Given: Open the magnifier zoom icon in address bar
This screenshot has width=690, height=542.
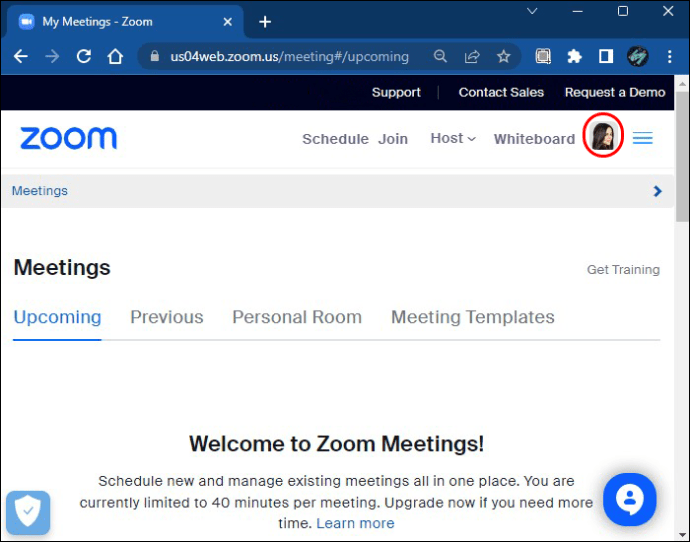Looking at the screenshot, I should click(x=440, y=56).
